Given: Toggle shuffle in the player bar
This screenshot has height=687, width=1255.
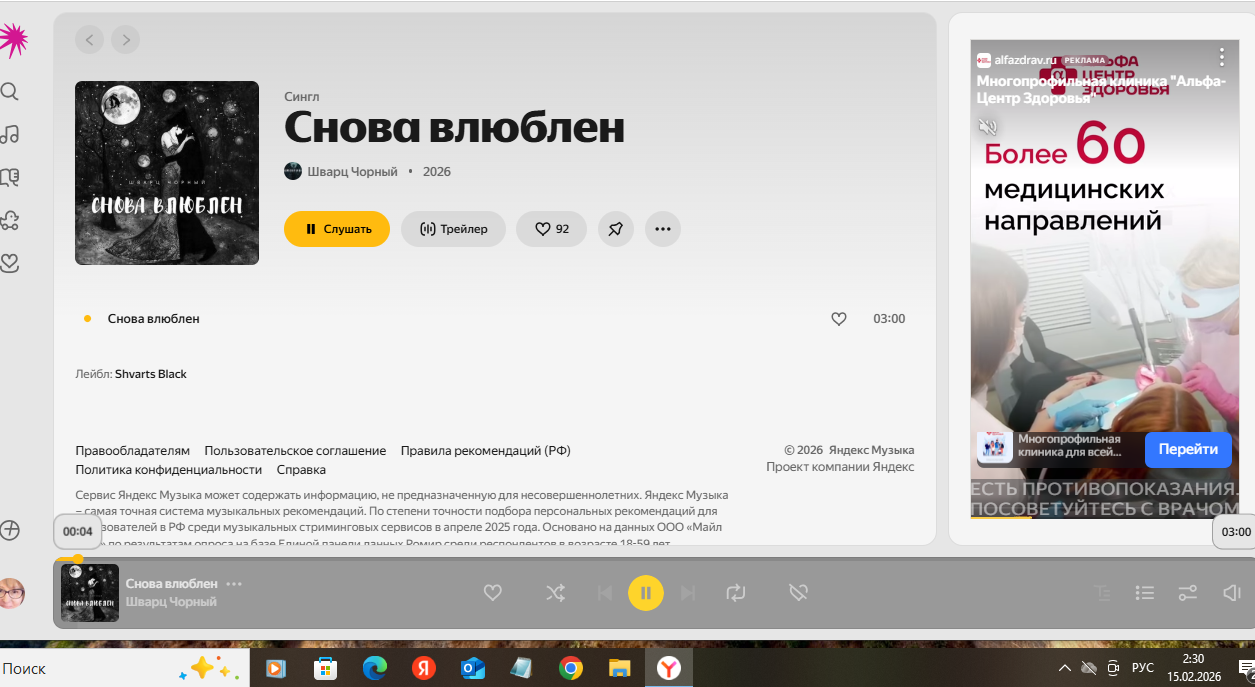Looking at the screenshot, I should [x=555, y=593].
